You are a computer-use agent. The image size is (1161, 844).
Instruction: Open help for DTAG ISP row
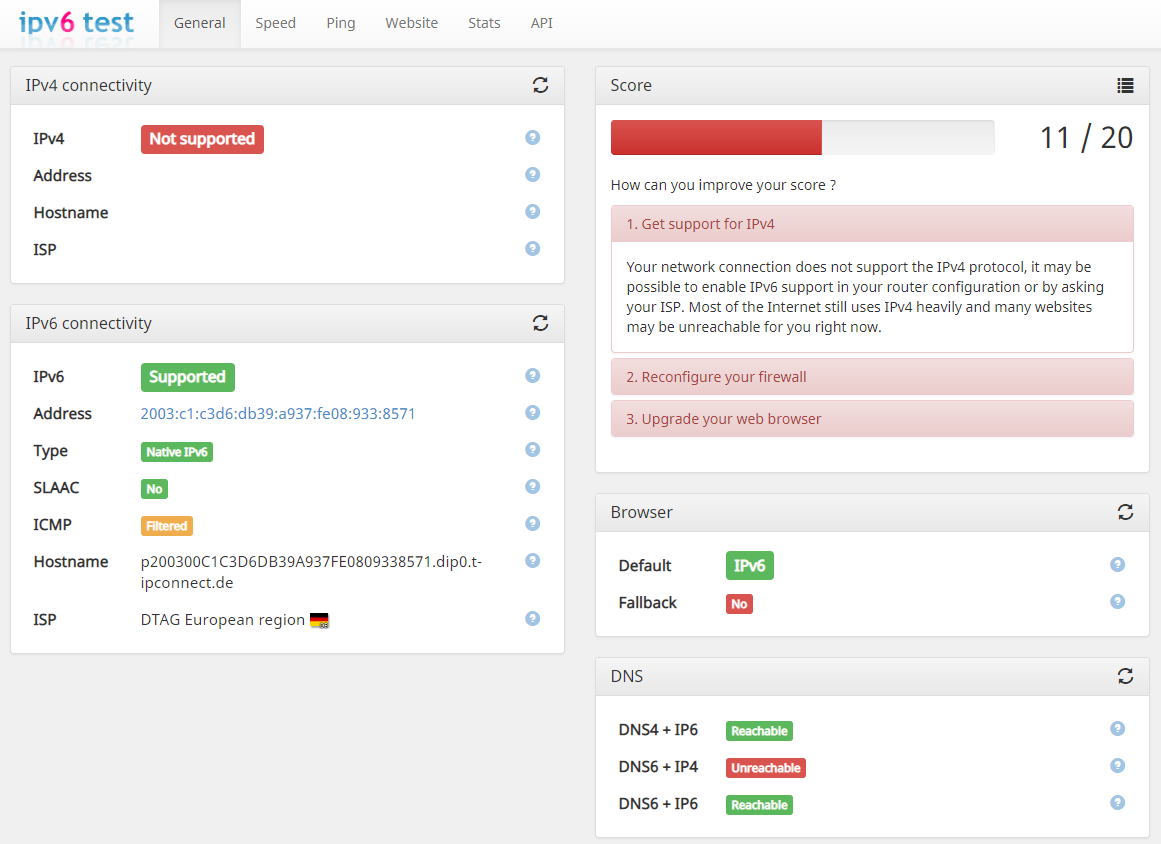click(532, 619)
